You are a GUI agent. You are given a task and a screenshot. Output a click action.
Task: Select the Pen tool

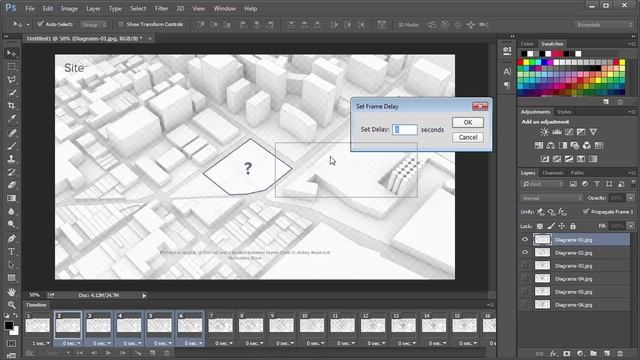click(x=11, y=238)
